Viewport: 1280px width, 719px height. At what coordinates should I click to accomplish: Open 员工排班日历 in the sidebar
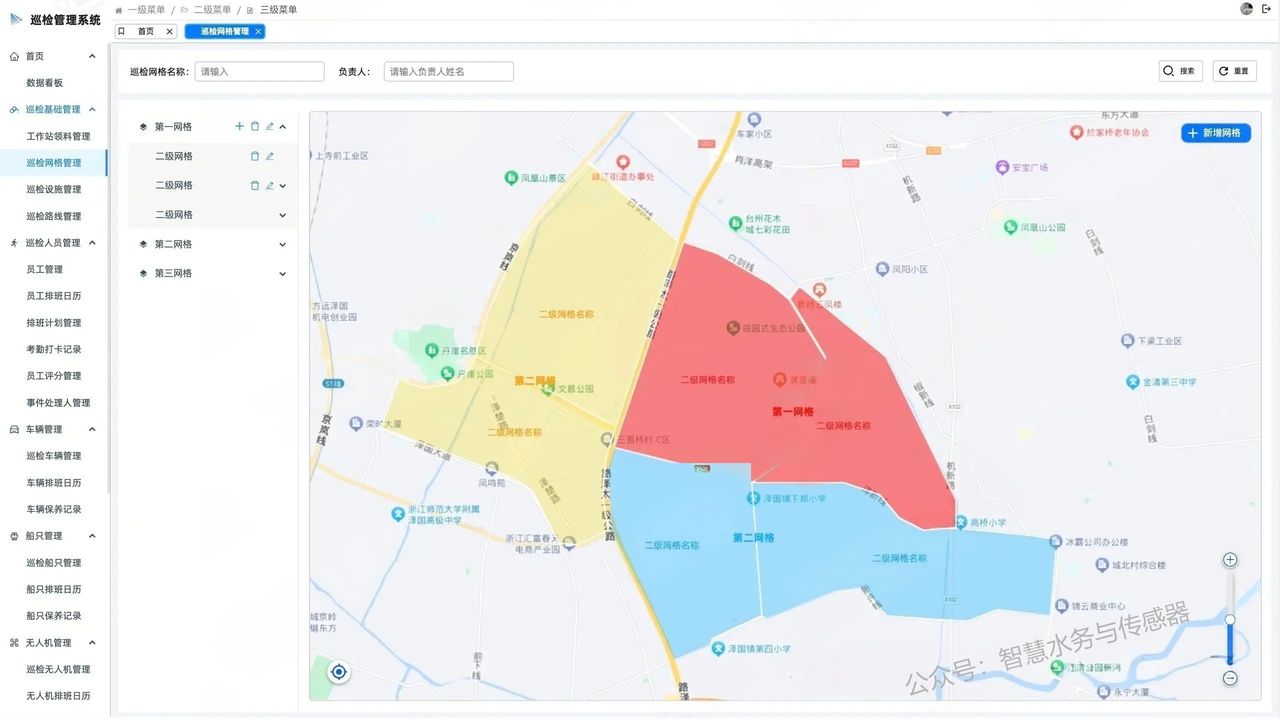(54, 296)
